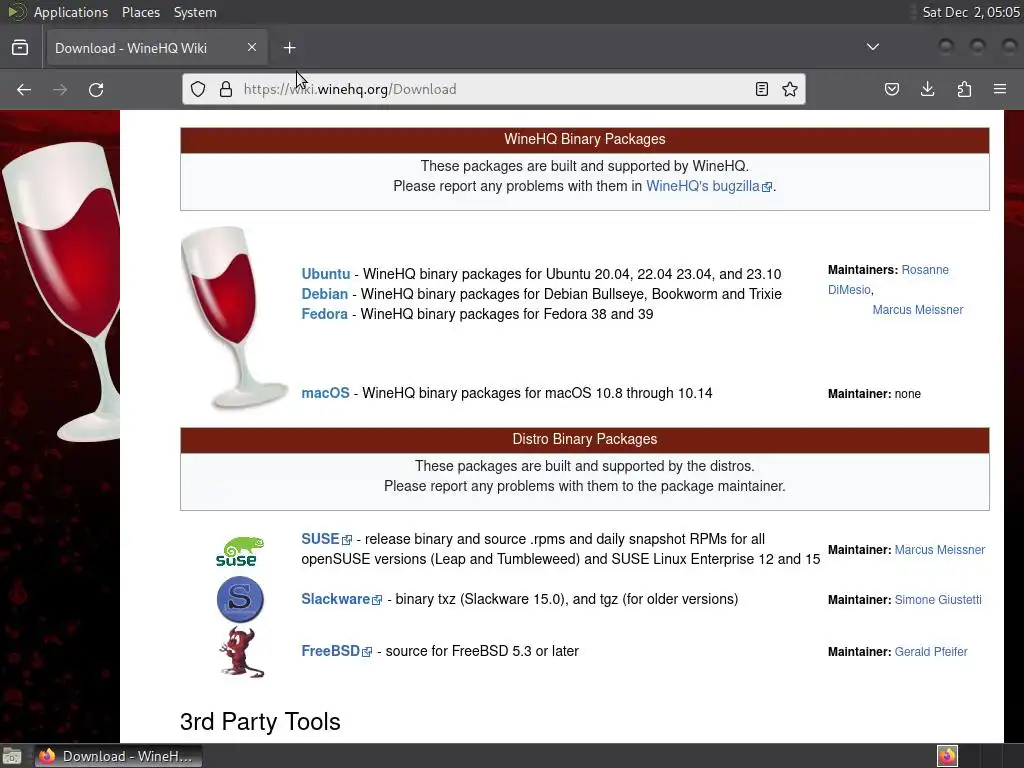
Task: Click the SUSE chameleon logo
Action: pos(240,551)
